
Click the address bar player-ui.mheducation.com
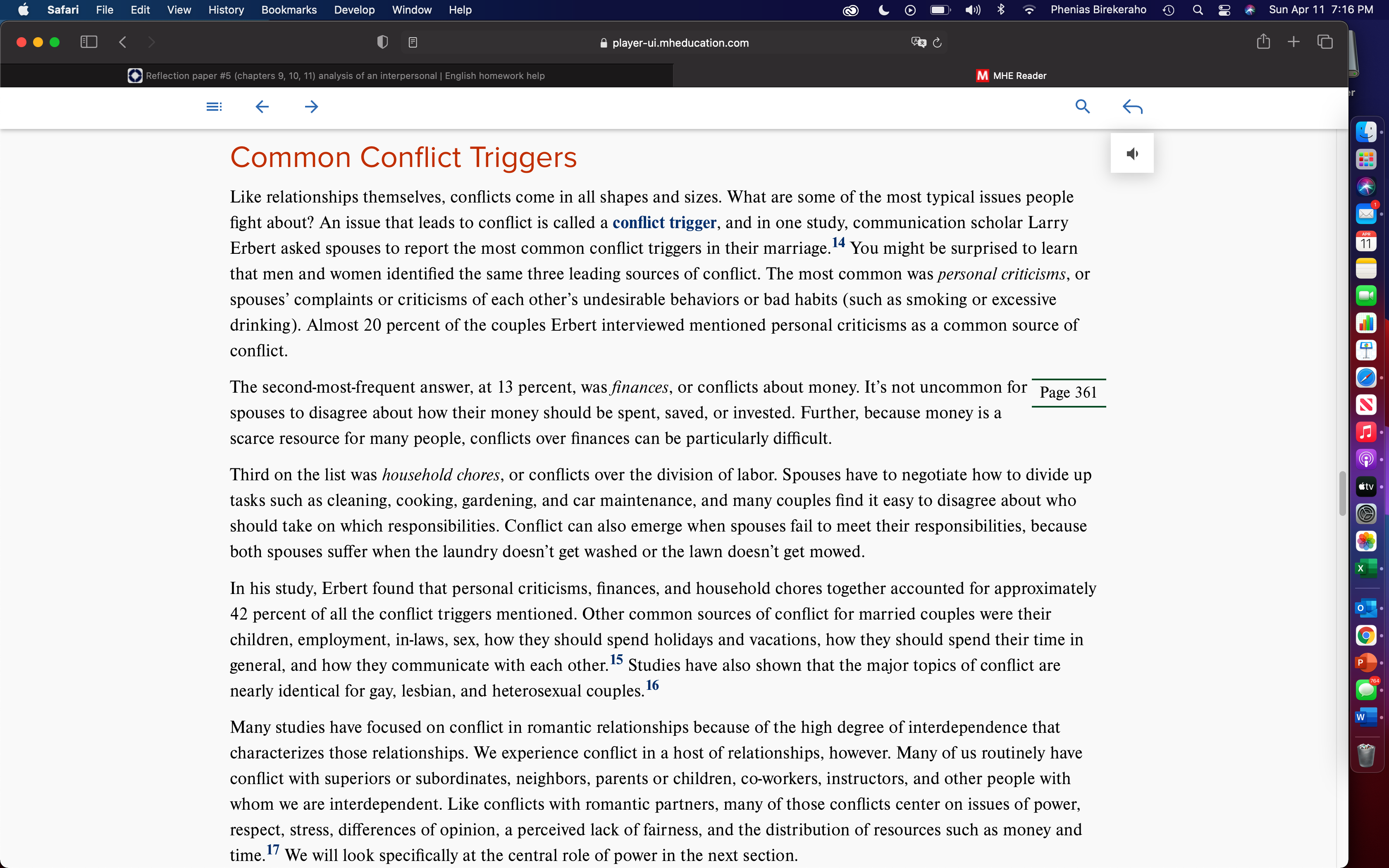pyautogui.click(x=674, y=43)
